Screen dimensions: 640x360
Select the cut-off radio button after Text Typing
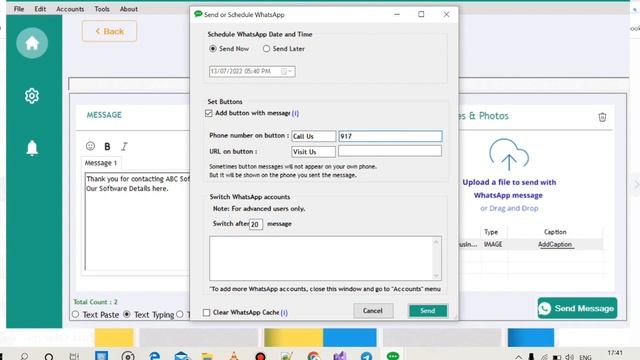(x=180, y=315)
